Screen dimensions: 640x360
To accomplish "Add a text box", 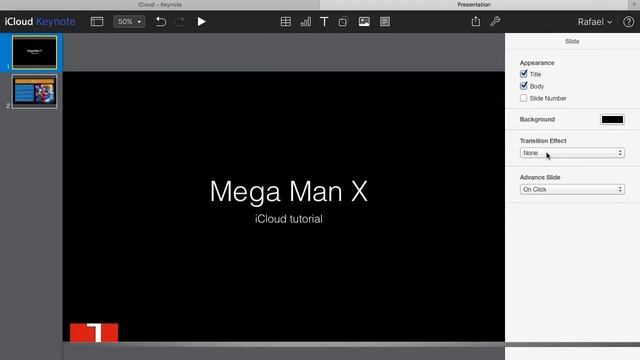I will point(324,22).
